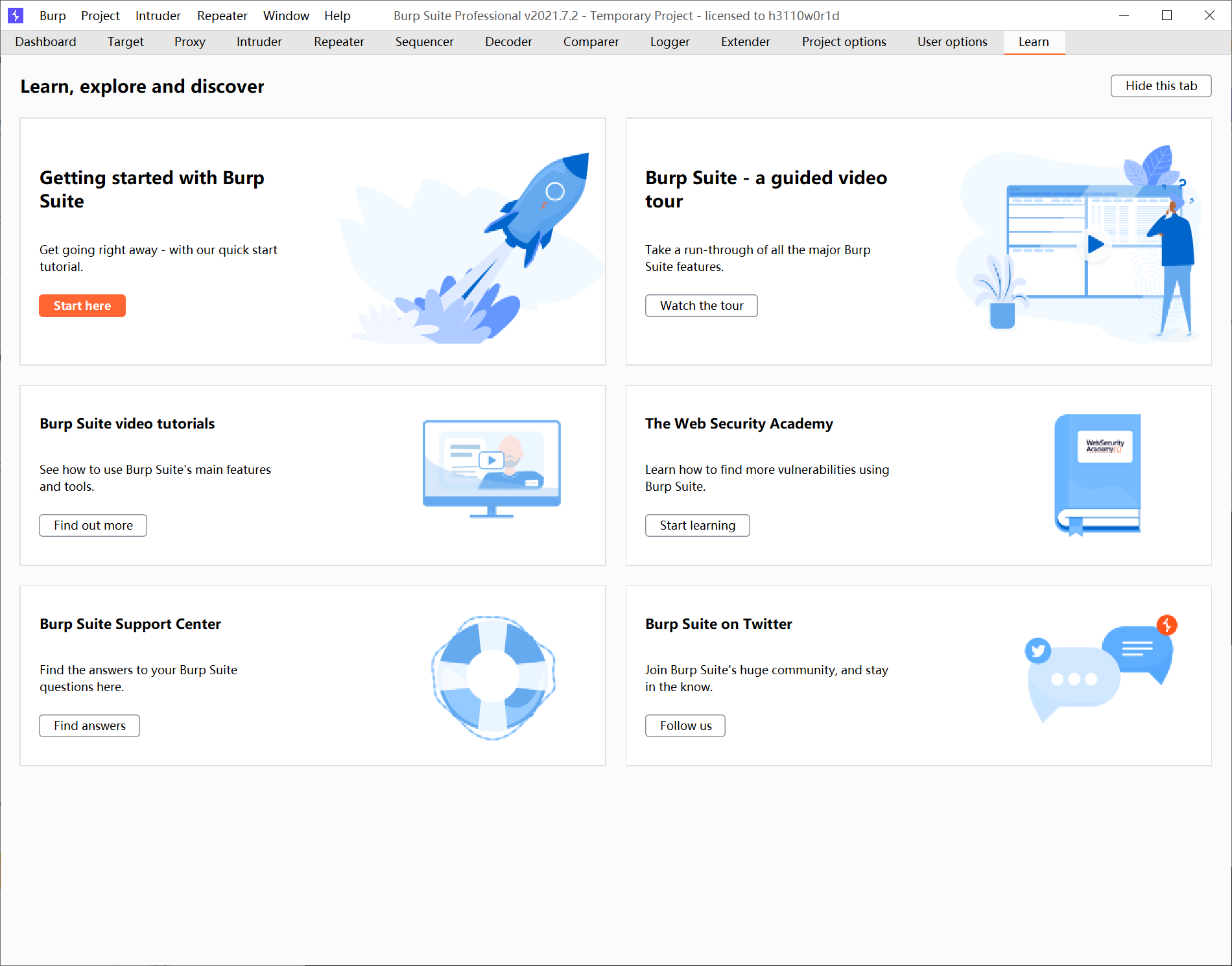Open the Intruder menu in menu bar
This screenshot has height=966, width=1232.
pyautogui.click(x=158, y=16)
